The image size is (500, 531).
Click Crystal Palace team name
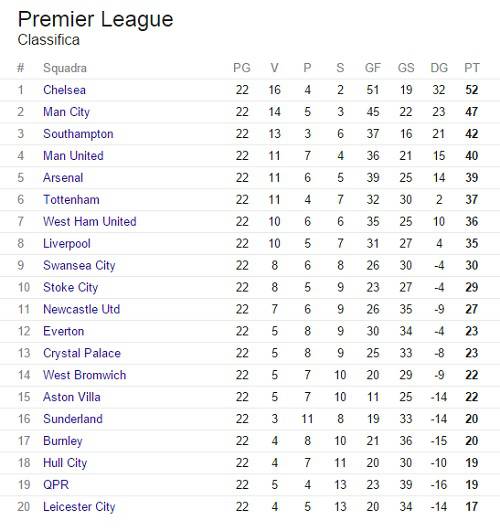[x=82, y=354]
